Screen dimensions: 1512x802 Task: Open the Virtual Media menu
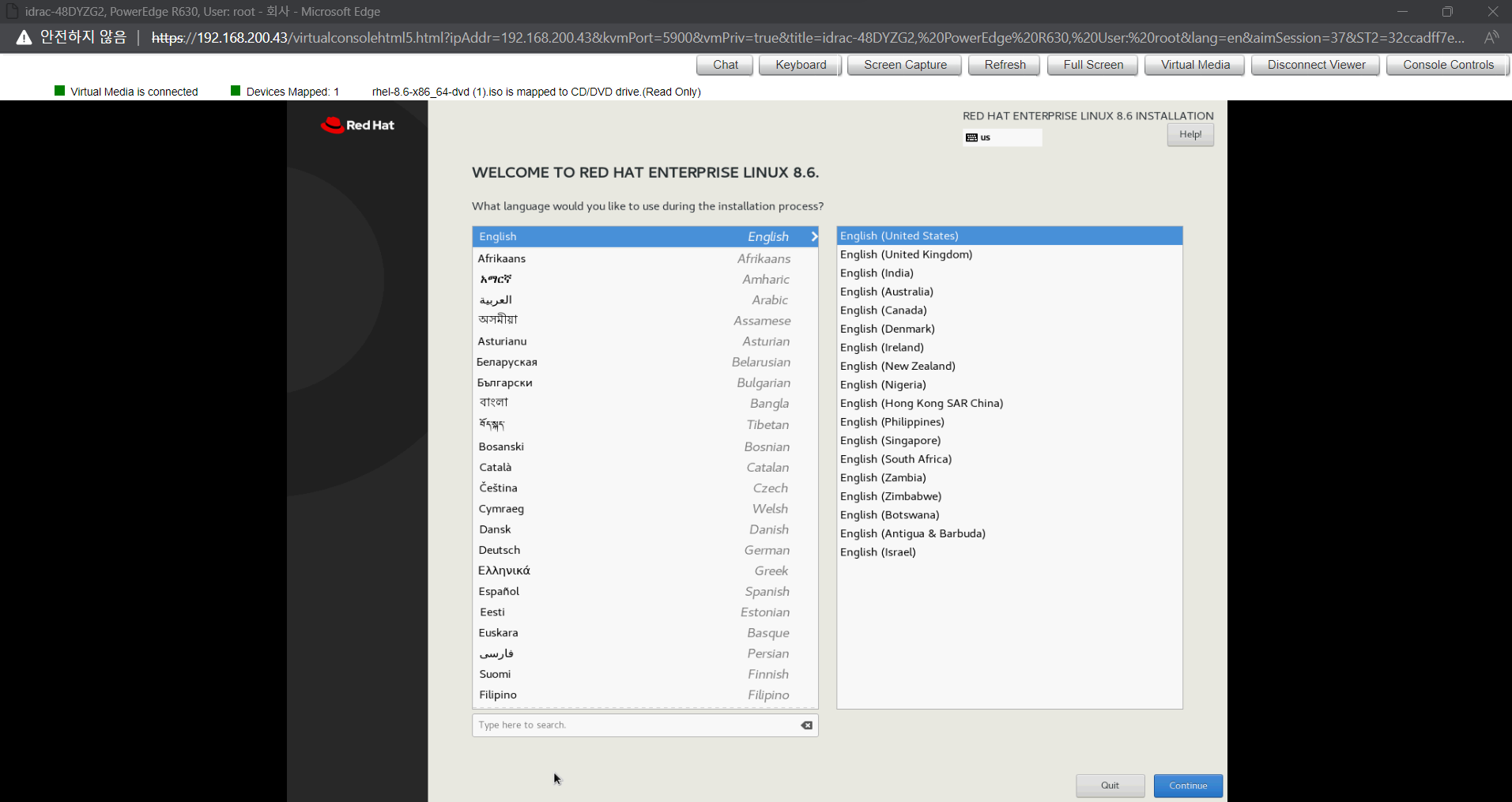1195,65
